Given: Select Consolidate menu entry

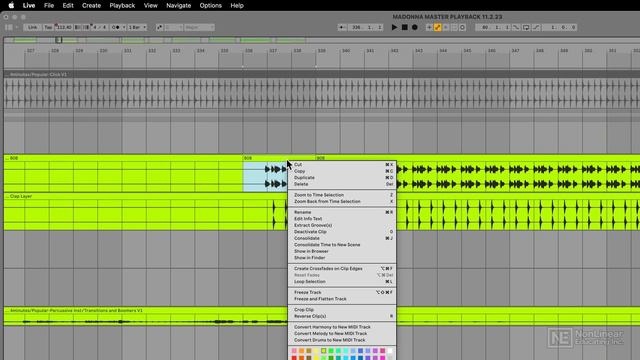Looking at the screenshot, I should [x=342, y=238].
